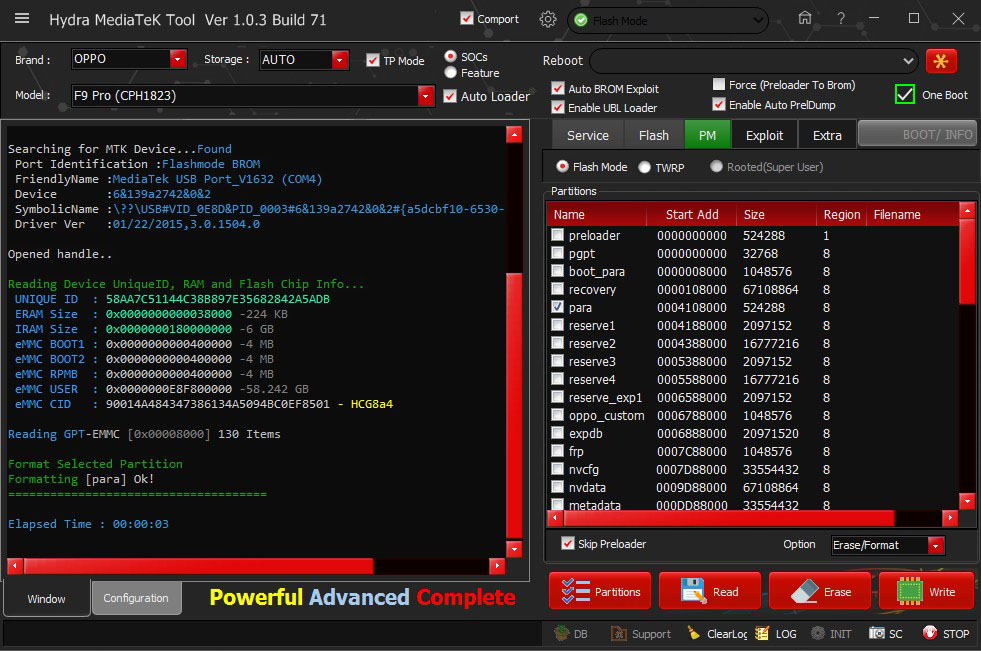Select the SOCs radio option

tap(450, 56)
